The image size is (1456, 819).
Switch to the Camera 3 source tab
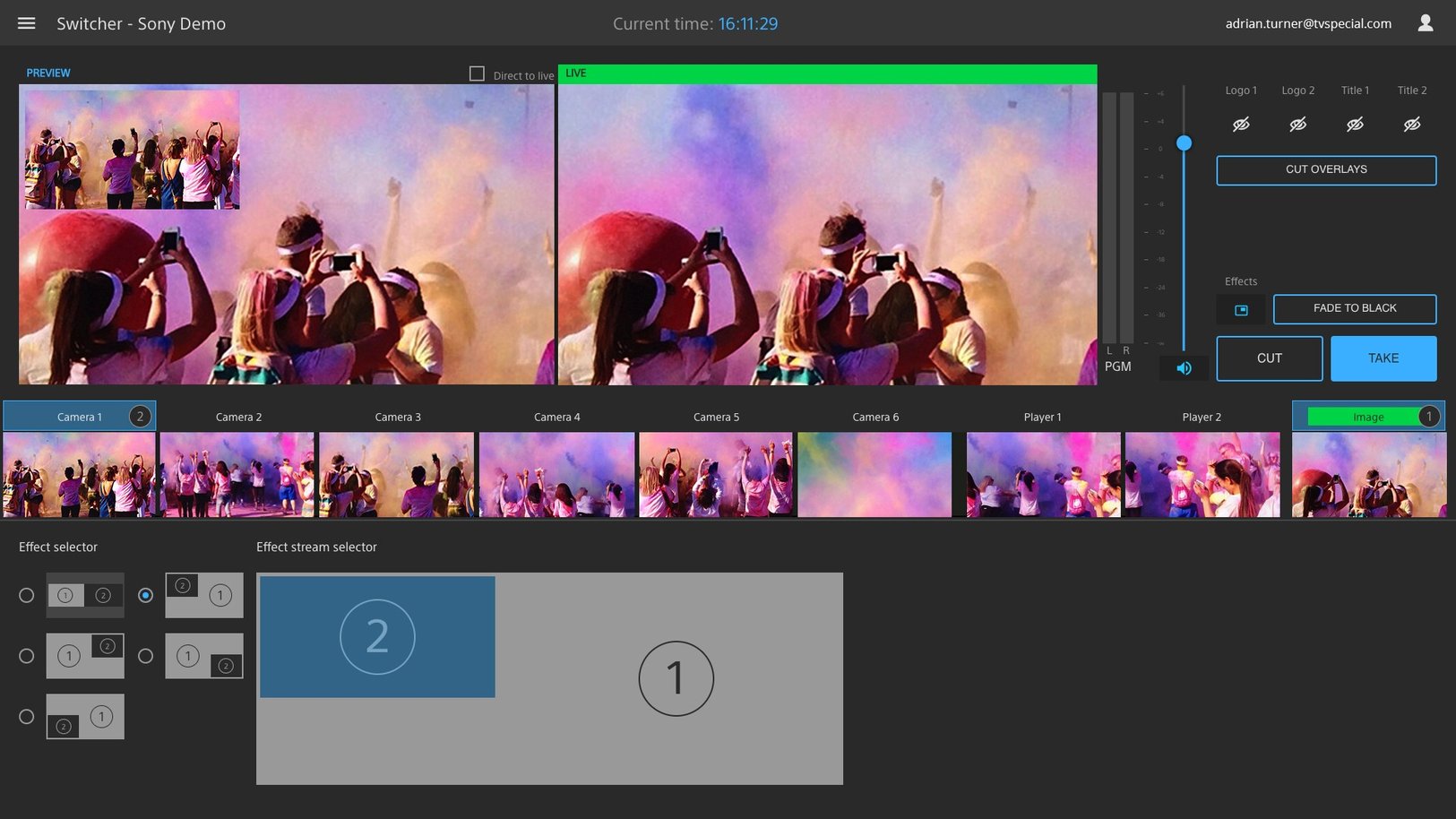tap(397, 416)
